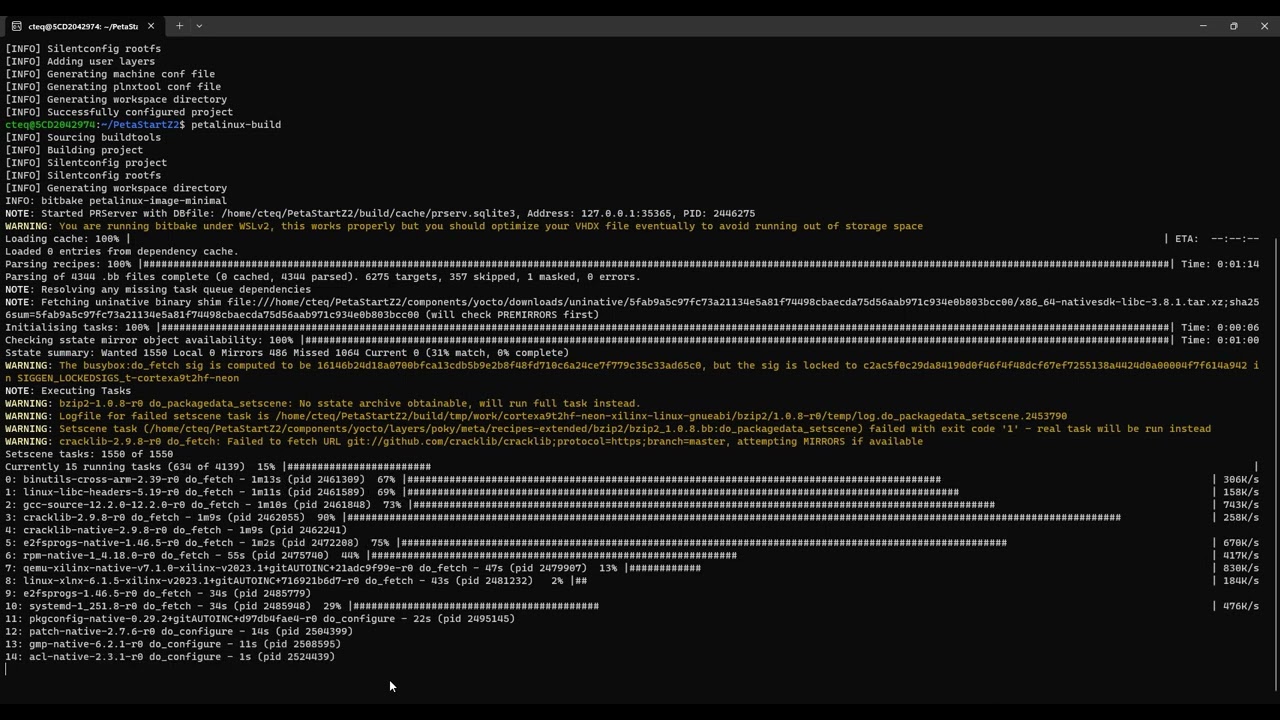Click the 'Time: 0:01:14' parsing time value
Viewport: 1280px width, 720px height.
[1220, 264]
